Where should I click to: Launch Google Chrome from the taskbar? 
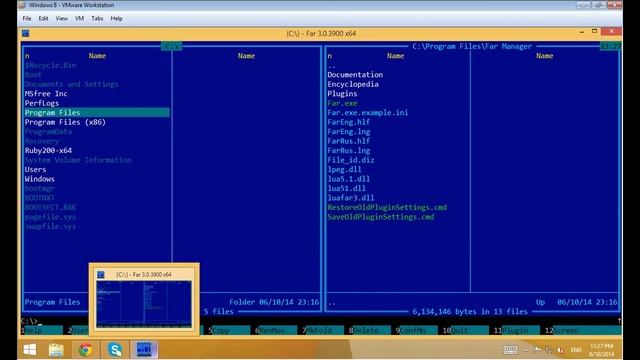tap(85, 350)
